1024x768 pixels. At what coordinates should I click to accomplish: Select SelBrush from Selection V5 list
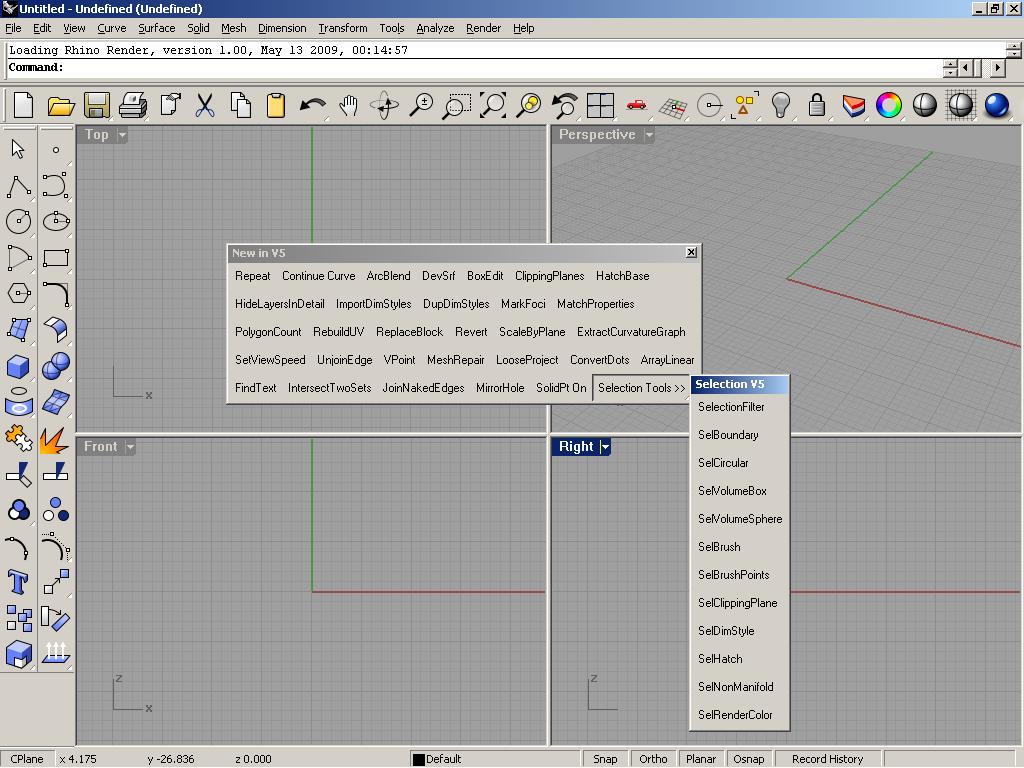point(719,547)
